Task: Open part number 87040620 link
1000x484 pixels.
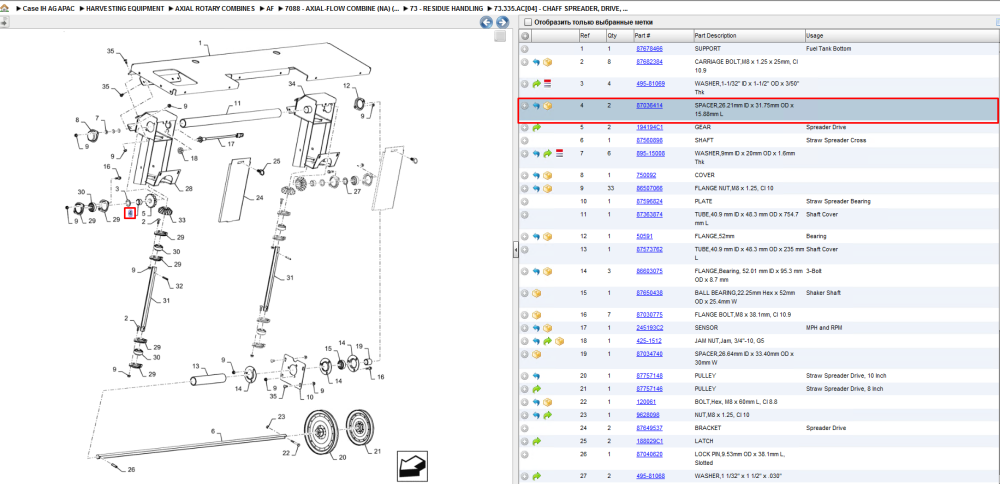Action: tap(649, 454)
